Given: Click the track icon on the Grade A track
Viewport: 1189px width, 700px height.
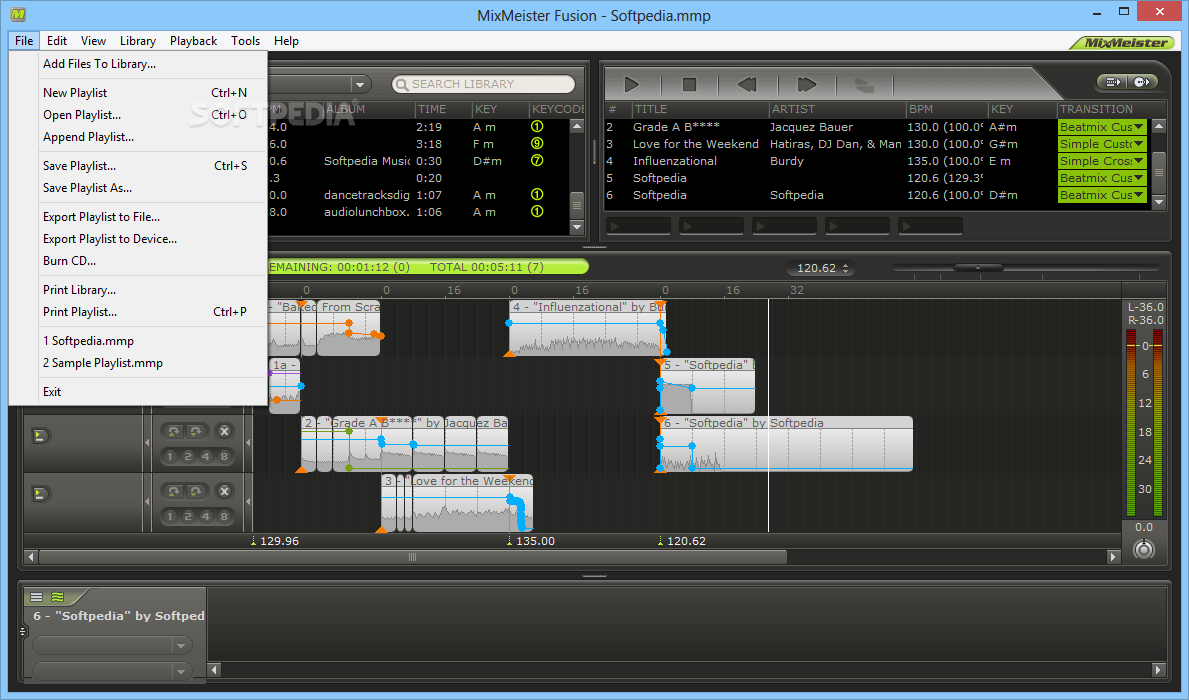Looking at the screenshot, I should point(39,436).
